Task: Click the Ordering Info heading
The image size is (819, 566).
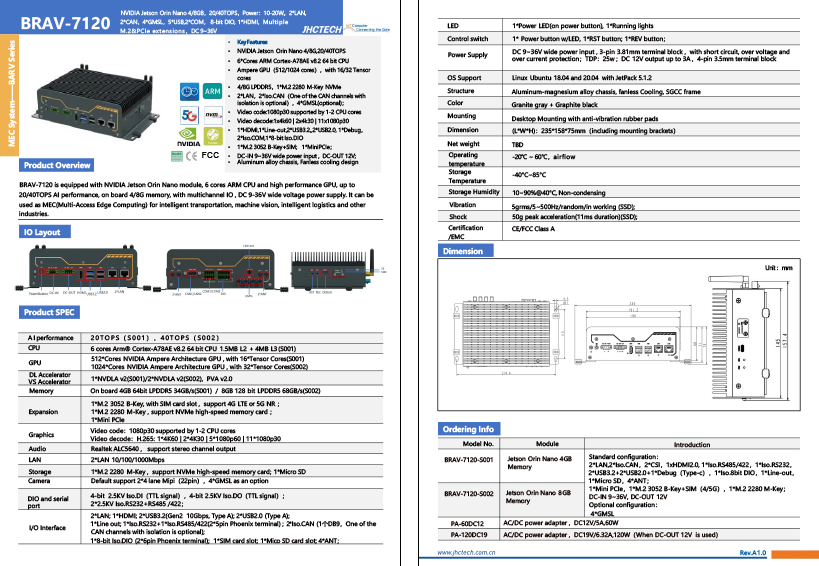Action: [468, 429]
